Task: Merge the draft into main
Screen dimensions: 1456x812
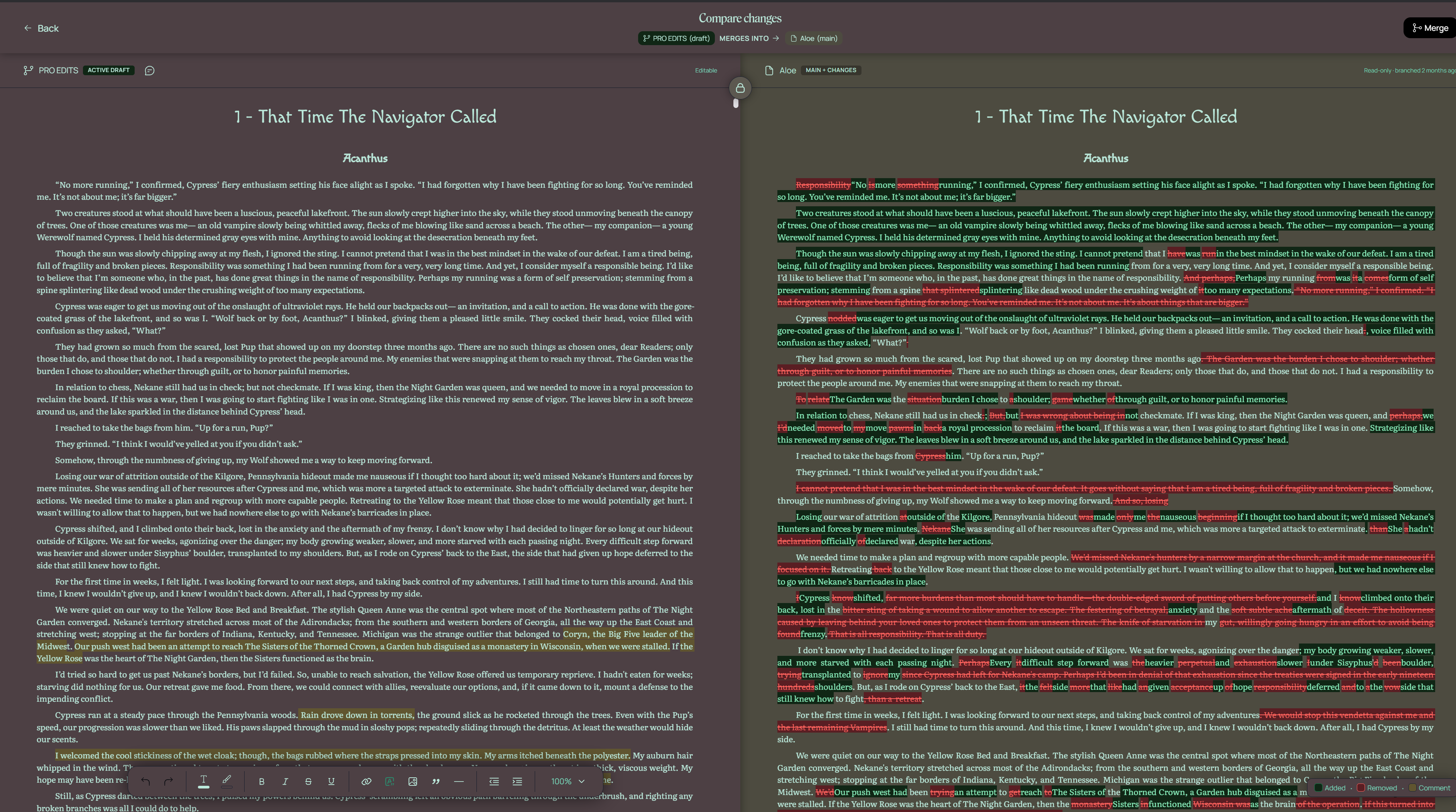Action: [x=1430, y=28]
